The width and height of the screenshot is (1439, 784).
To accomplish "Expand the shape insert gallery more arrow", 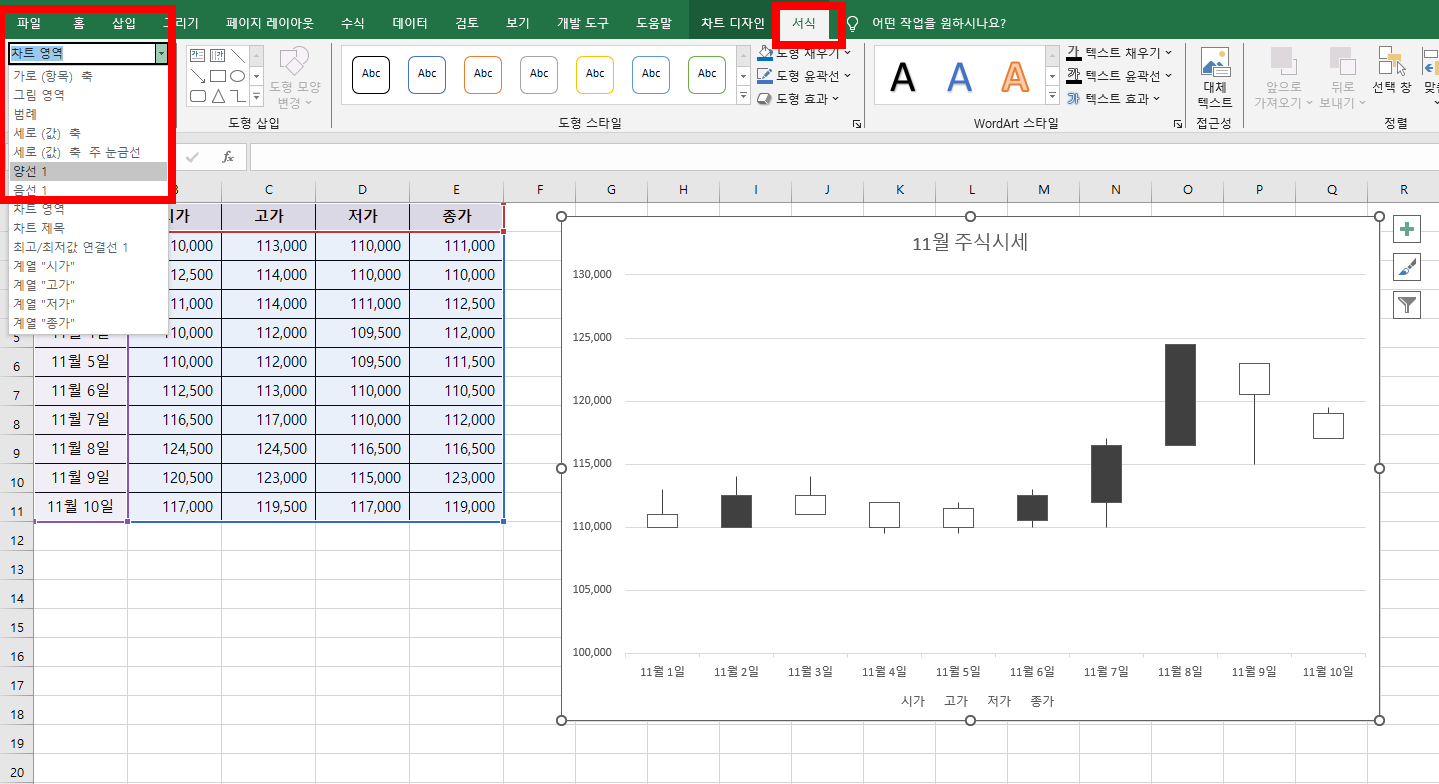I will [x=256, y=97].
